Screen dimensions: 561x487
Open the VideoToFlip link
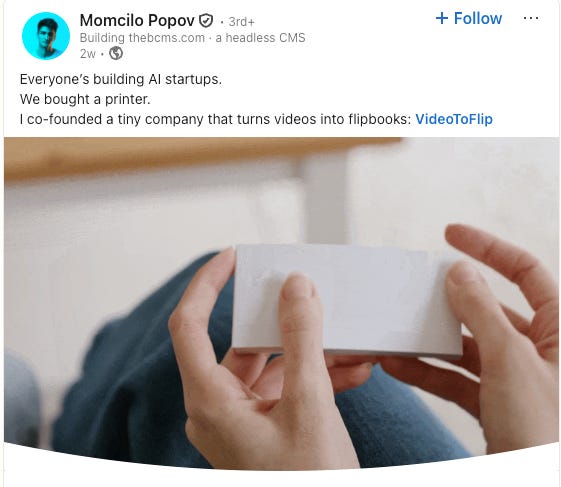pyautogui.click(x=454, y=119)
